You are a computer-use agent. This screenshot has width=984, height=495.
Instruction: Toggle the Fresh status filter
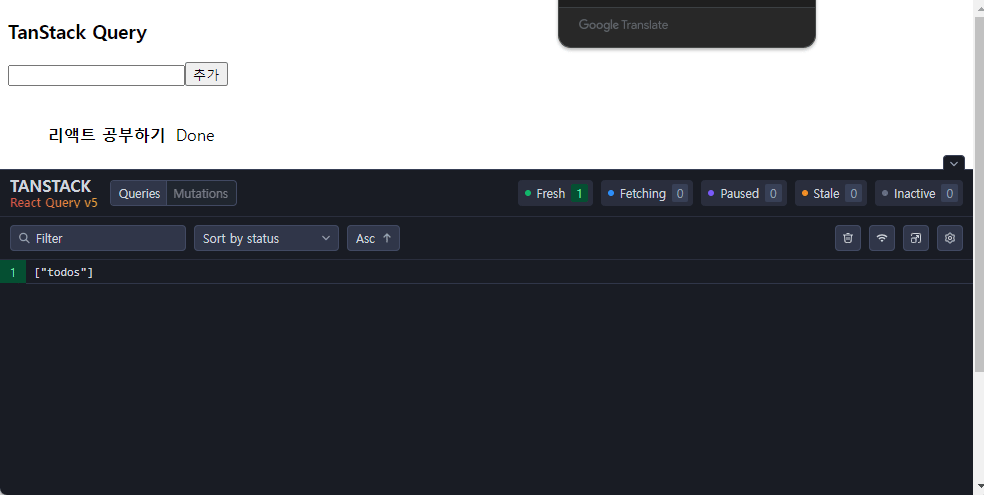(x=555, y=193)
